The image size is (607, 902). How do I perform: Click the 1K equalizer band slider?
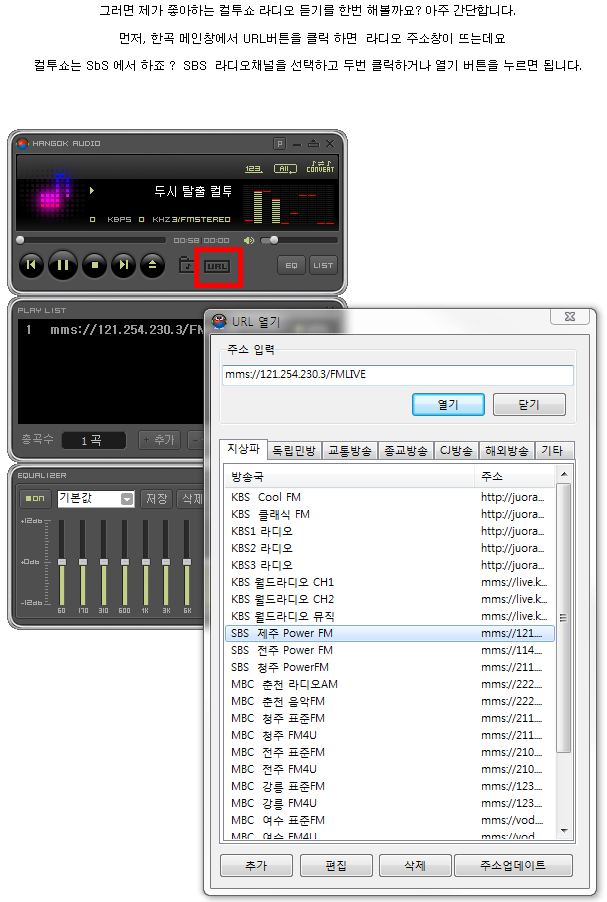(x=146, y=561)
